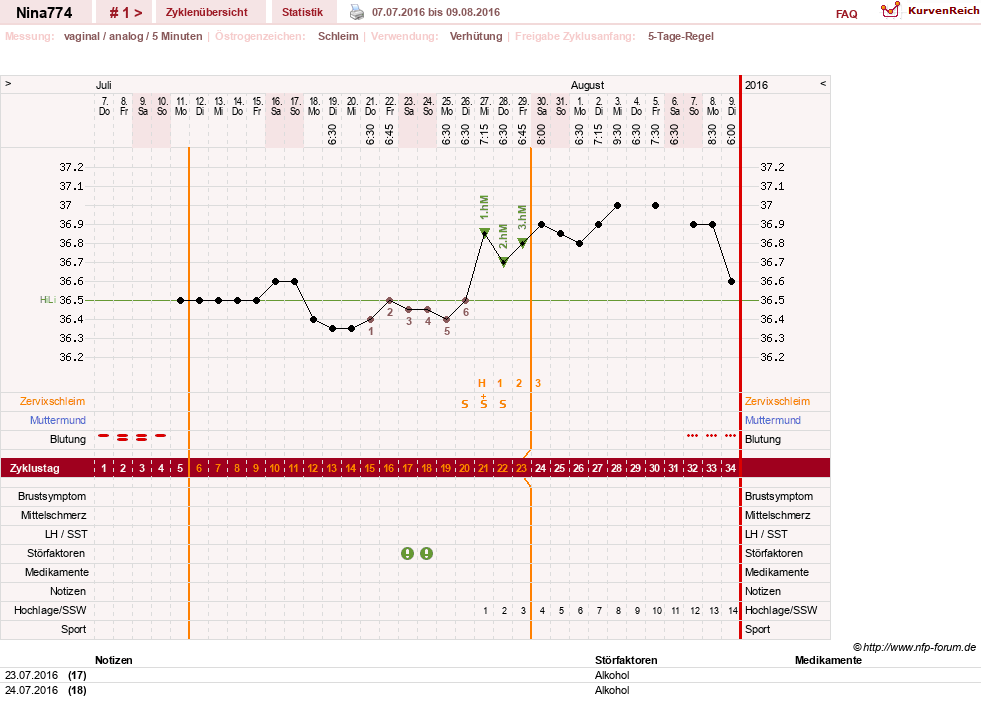Click the Zyklustag header label
The height and width of the screenshot is (719, 981).
click(x=34, y=468)
